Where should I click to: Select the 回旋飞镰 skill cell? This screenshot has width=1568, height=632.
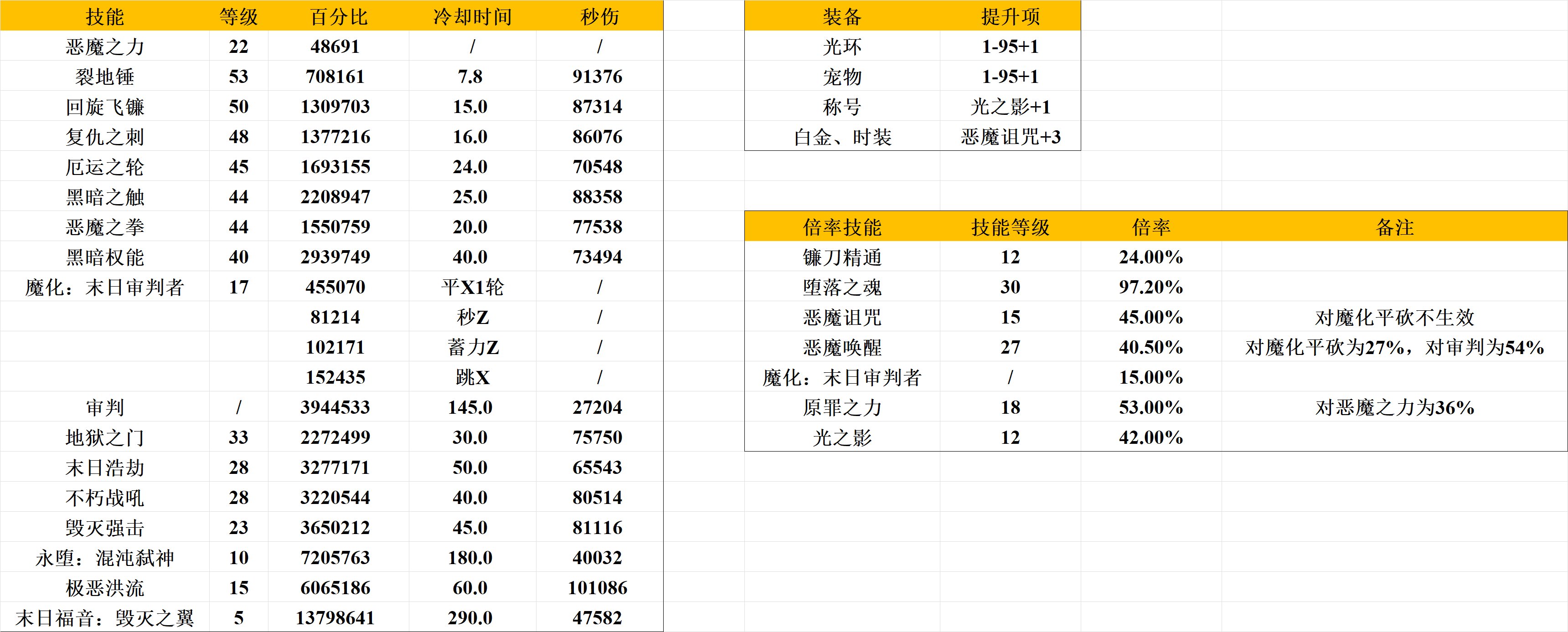(x=105, y=107)
